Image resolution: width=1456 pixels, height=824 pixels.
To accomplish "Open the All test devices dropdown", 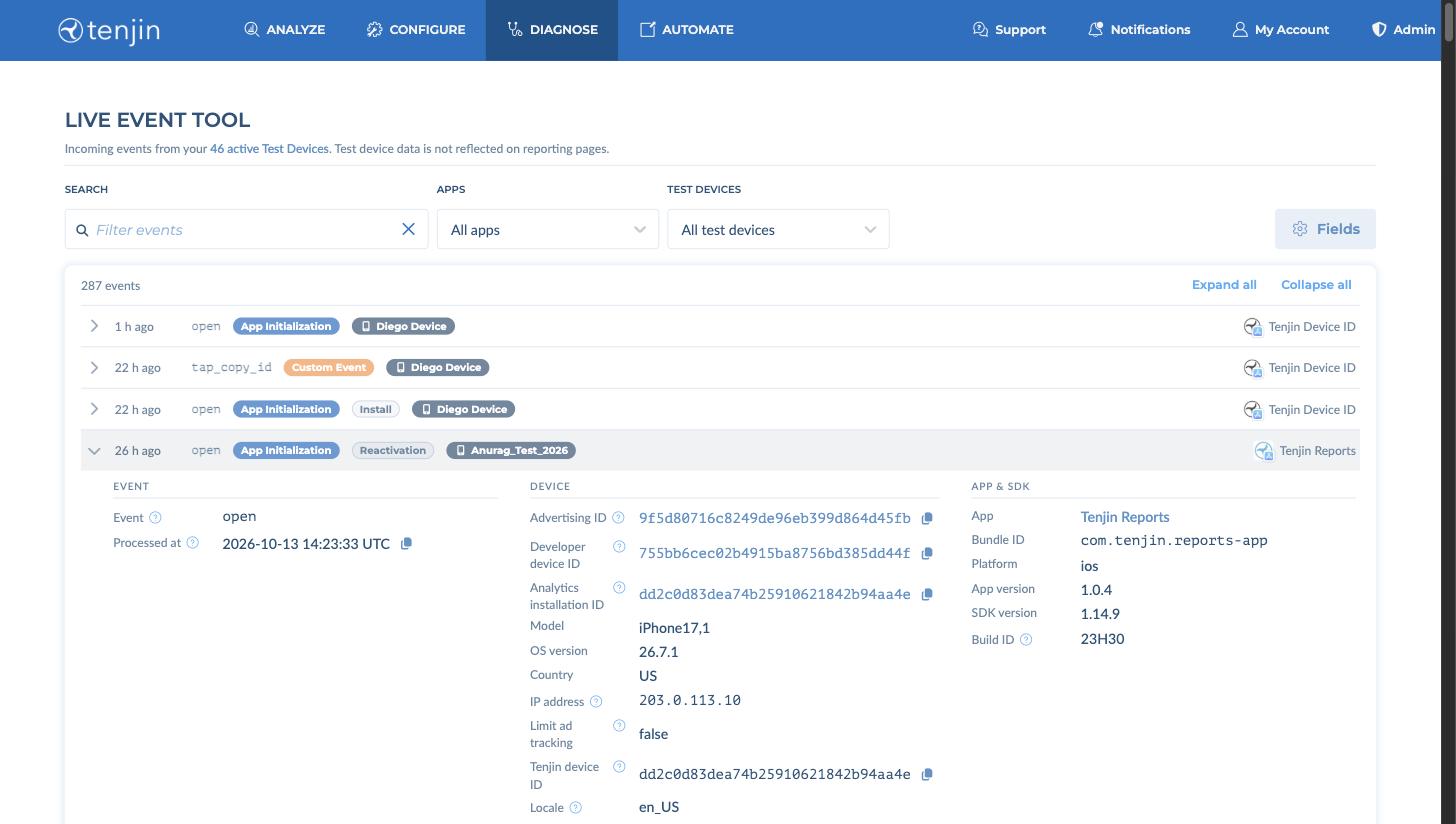I will [778, 229].
